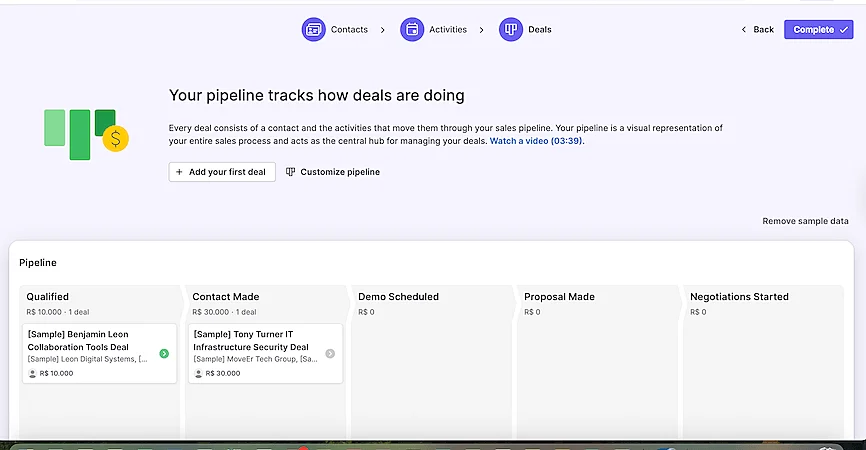Click the Activities calendar step icon
Viewport: 866px width, 450px height.
click(412, 29)
